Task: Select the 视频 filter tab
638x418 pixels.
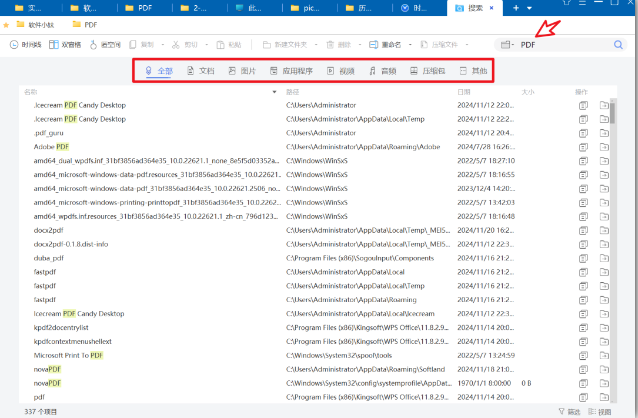Action: point(341,71)
